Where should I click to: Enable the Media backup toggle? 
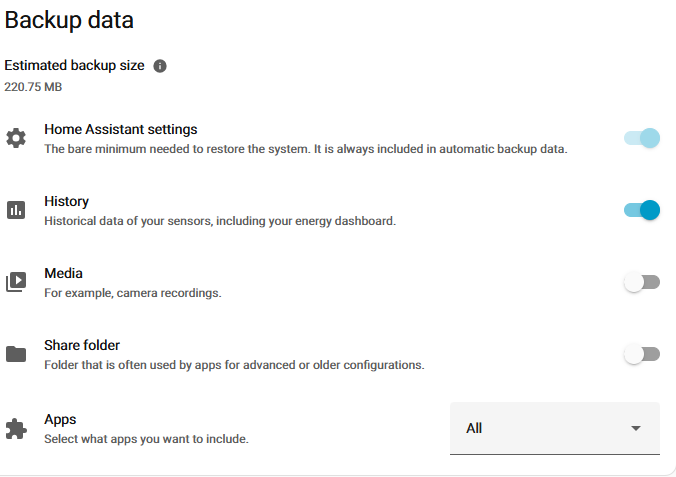(x=642, y=282)
